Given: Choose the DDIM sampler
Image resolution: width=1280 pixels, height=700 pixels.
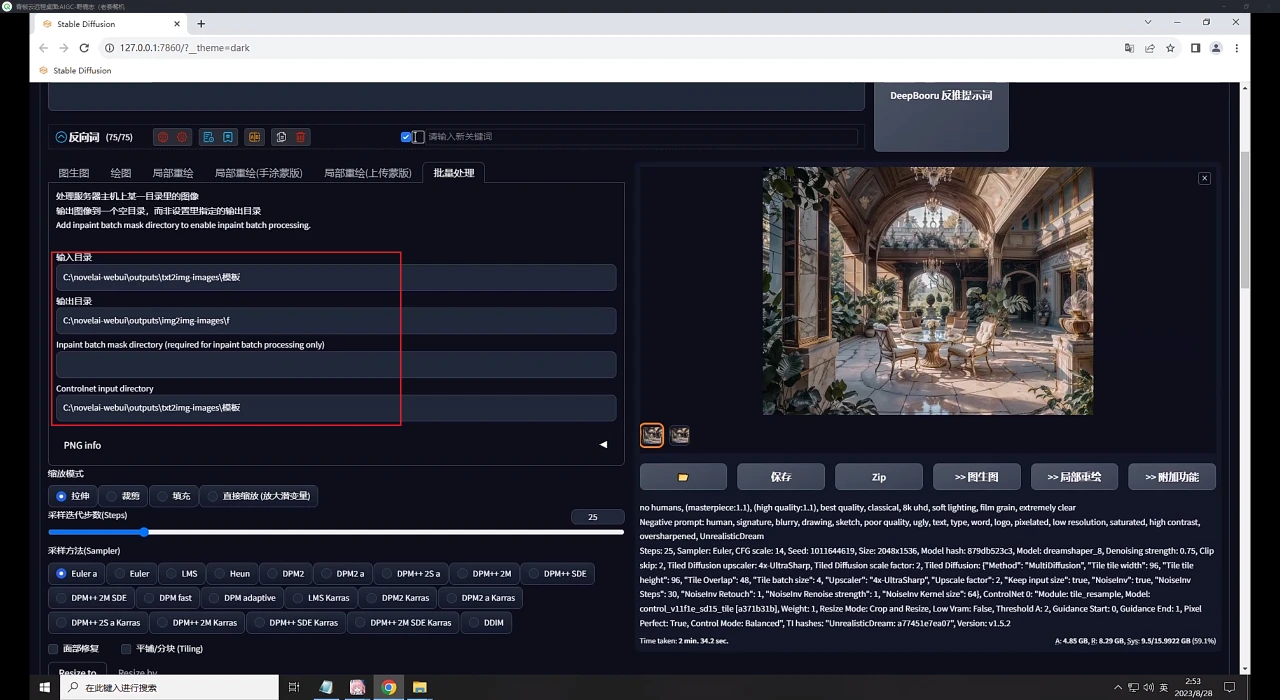Looking at the screenshot, I should (x=486, y=622).
